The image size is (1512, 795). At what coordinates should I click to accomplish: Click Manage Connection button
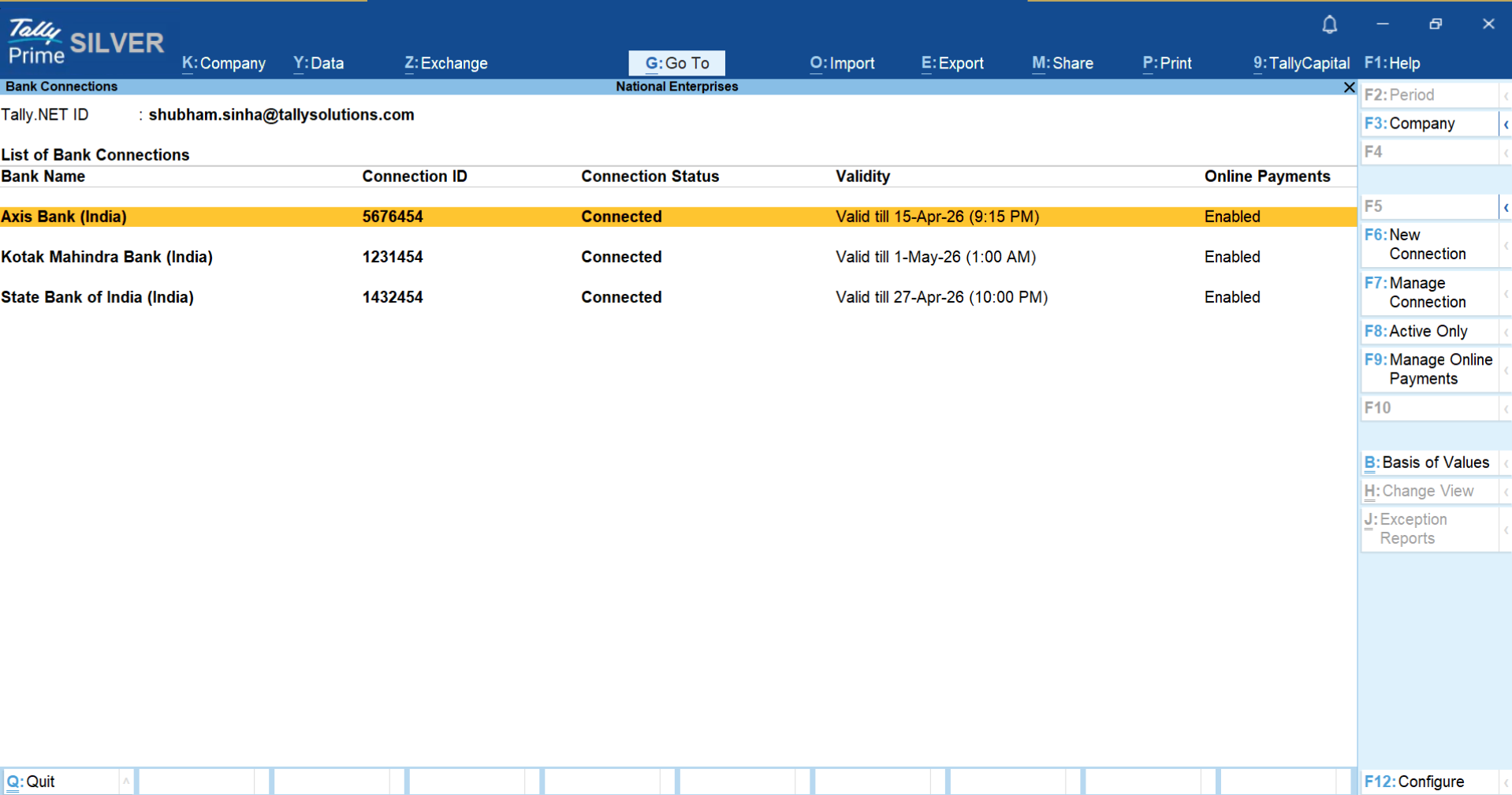(x=1428, y=292)
